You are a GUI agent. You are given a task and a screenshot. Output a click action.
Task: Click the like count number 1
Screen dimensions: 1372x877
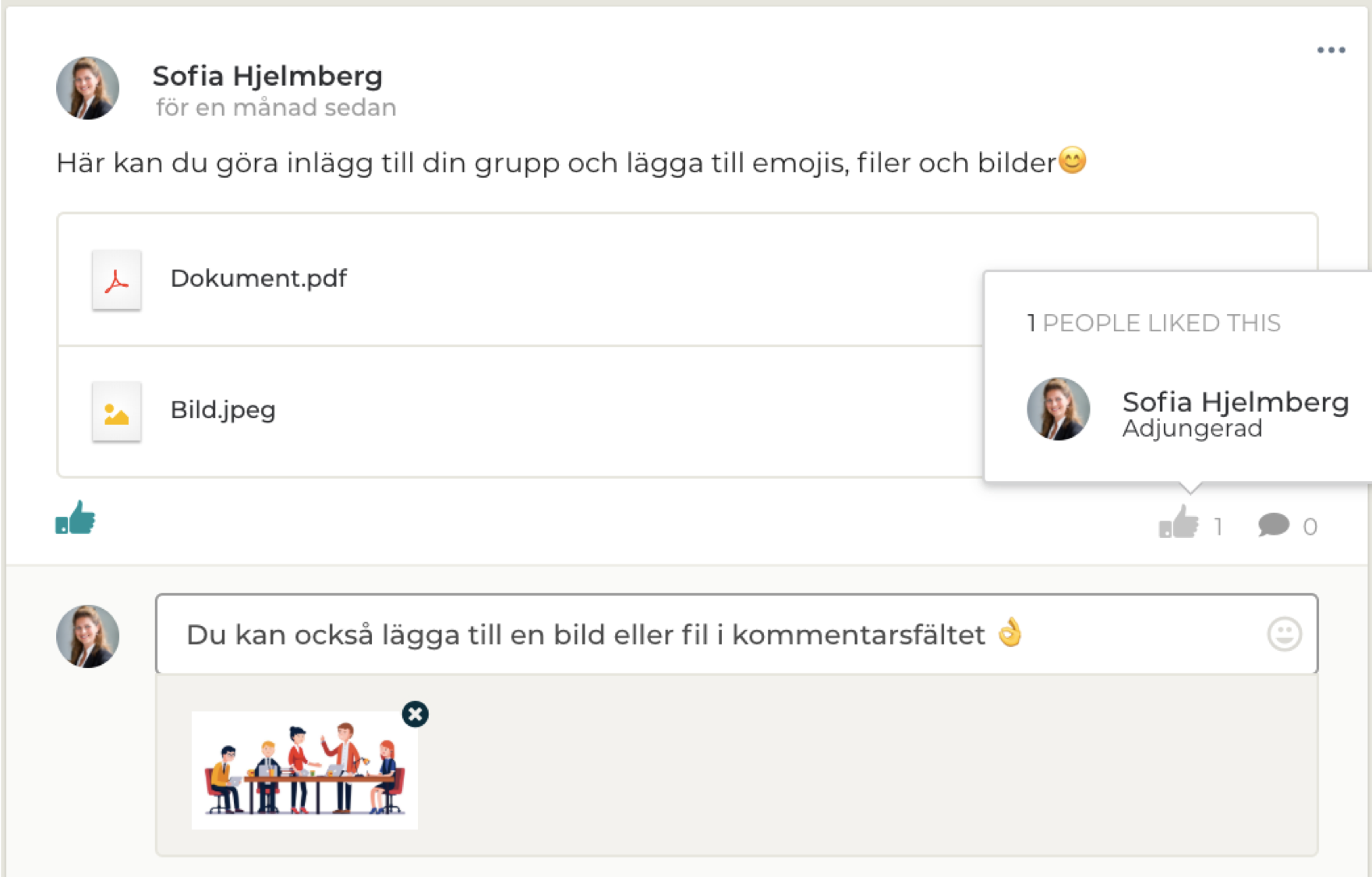[x=1218, y=527]
